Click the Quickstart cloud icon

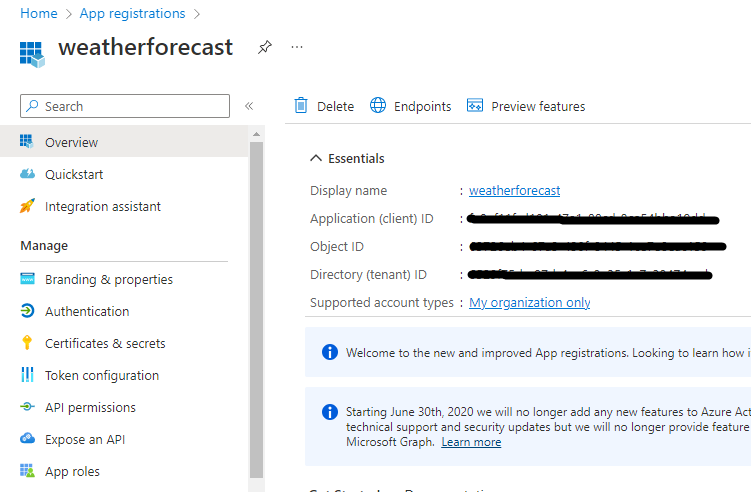(27, 174)
